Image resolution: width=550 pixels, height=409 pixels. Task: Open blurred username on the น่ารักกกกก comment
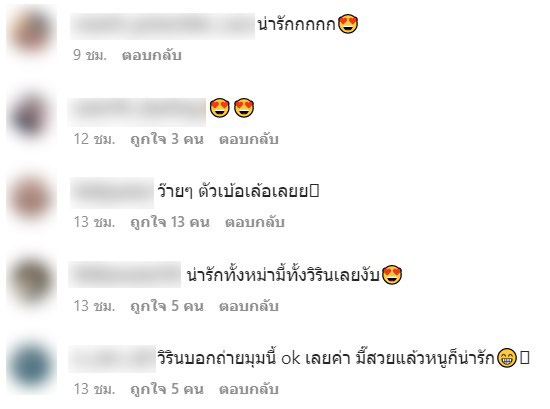[162, 26]
